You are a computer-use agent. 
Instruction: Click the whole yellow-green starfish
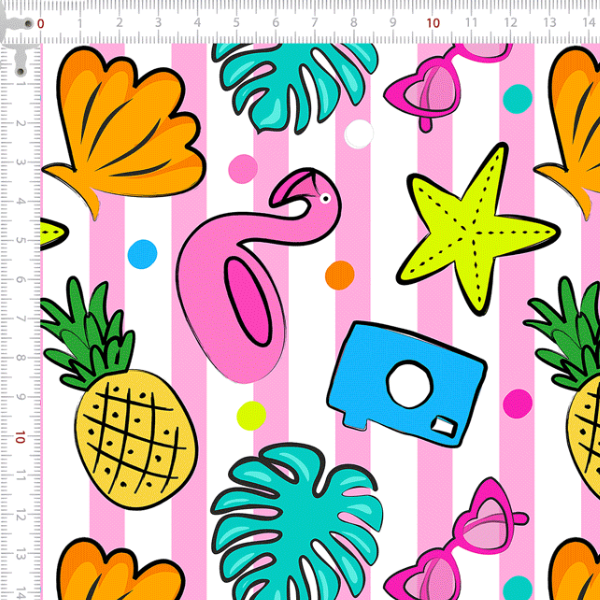click(x=477, y=229)
